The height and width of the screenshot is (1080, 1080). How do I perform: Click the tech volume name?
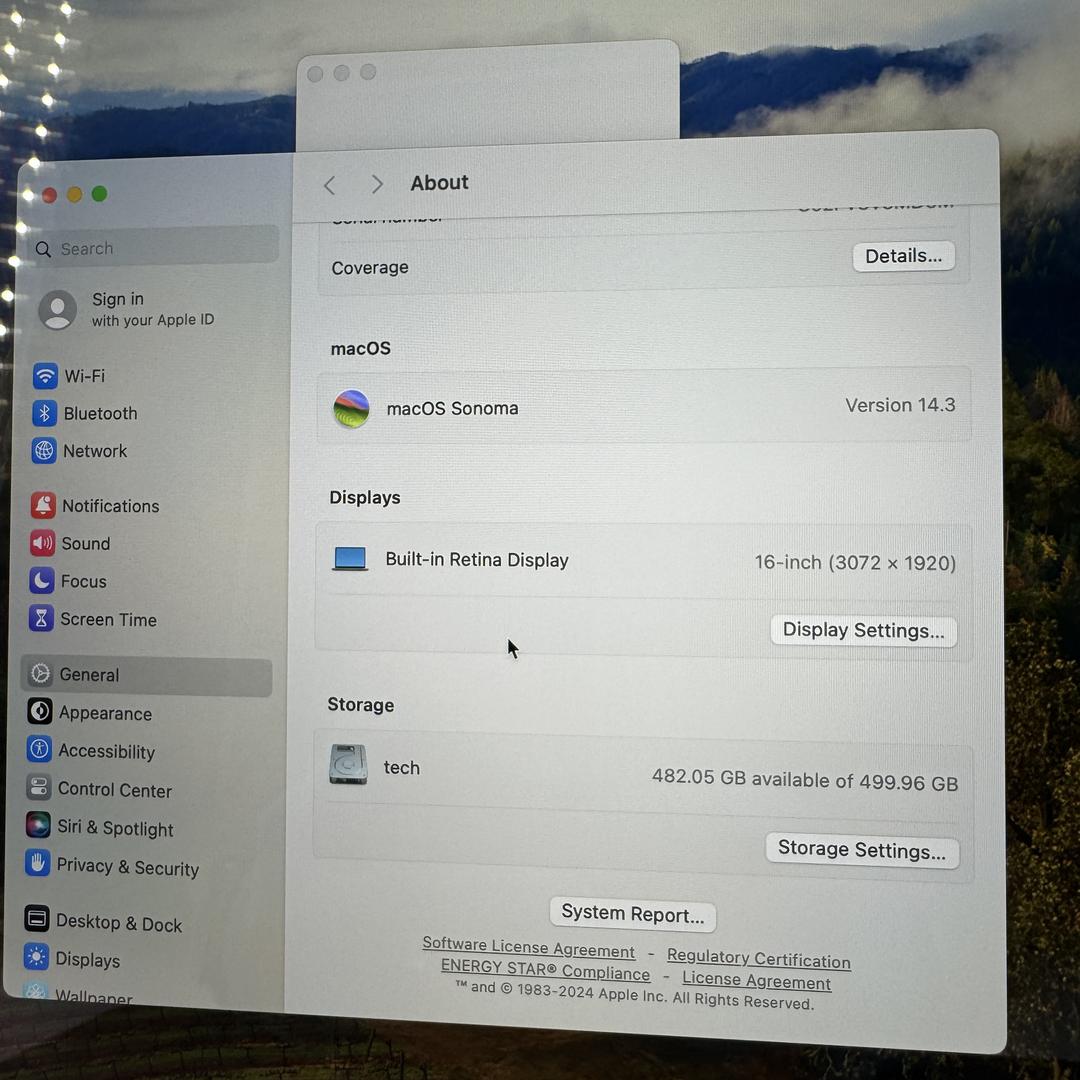click(x=402, y=767)
